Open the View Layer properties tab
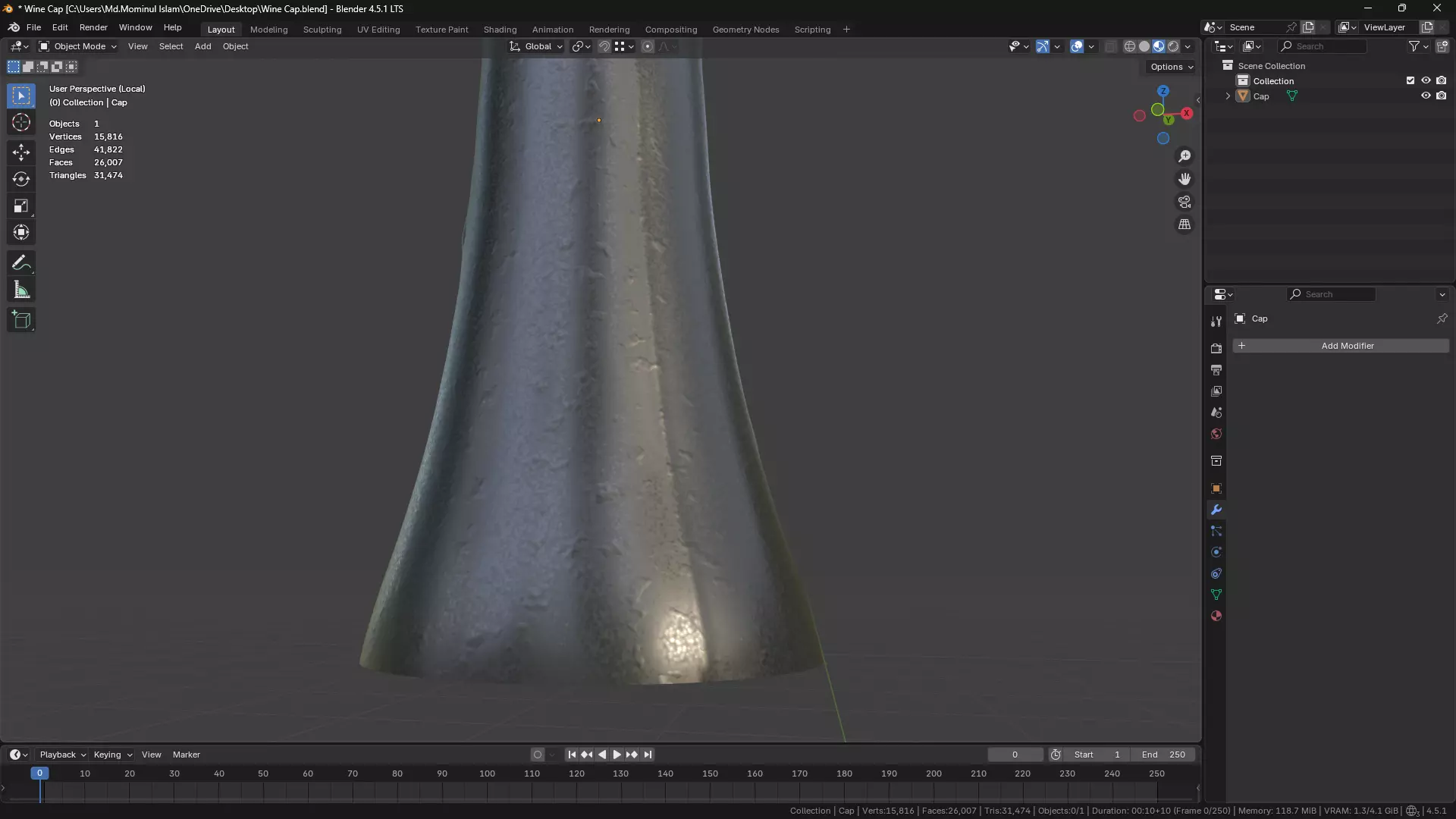 pos(1216,391)
